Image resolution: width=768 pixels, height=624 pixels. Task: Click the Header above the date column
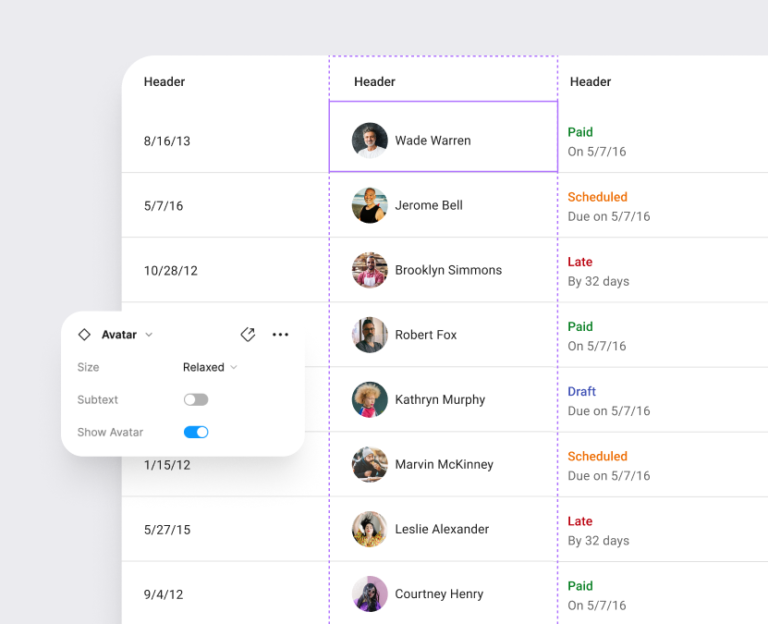pyautogui.click(x=165, y=82)
